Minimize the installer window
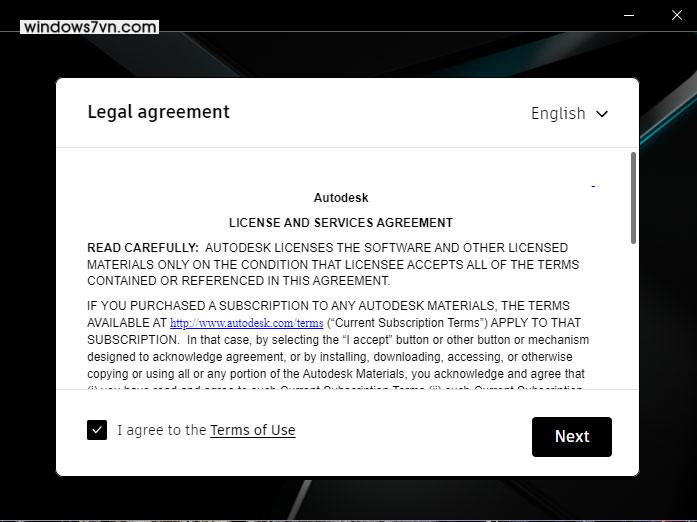This screenshot has height=522, width=697. pos(629,15)
